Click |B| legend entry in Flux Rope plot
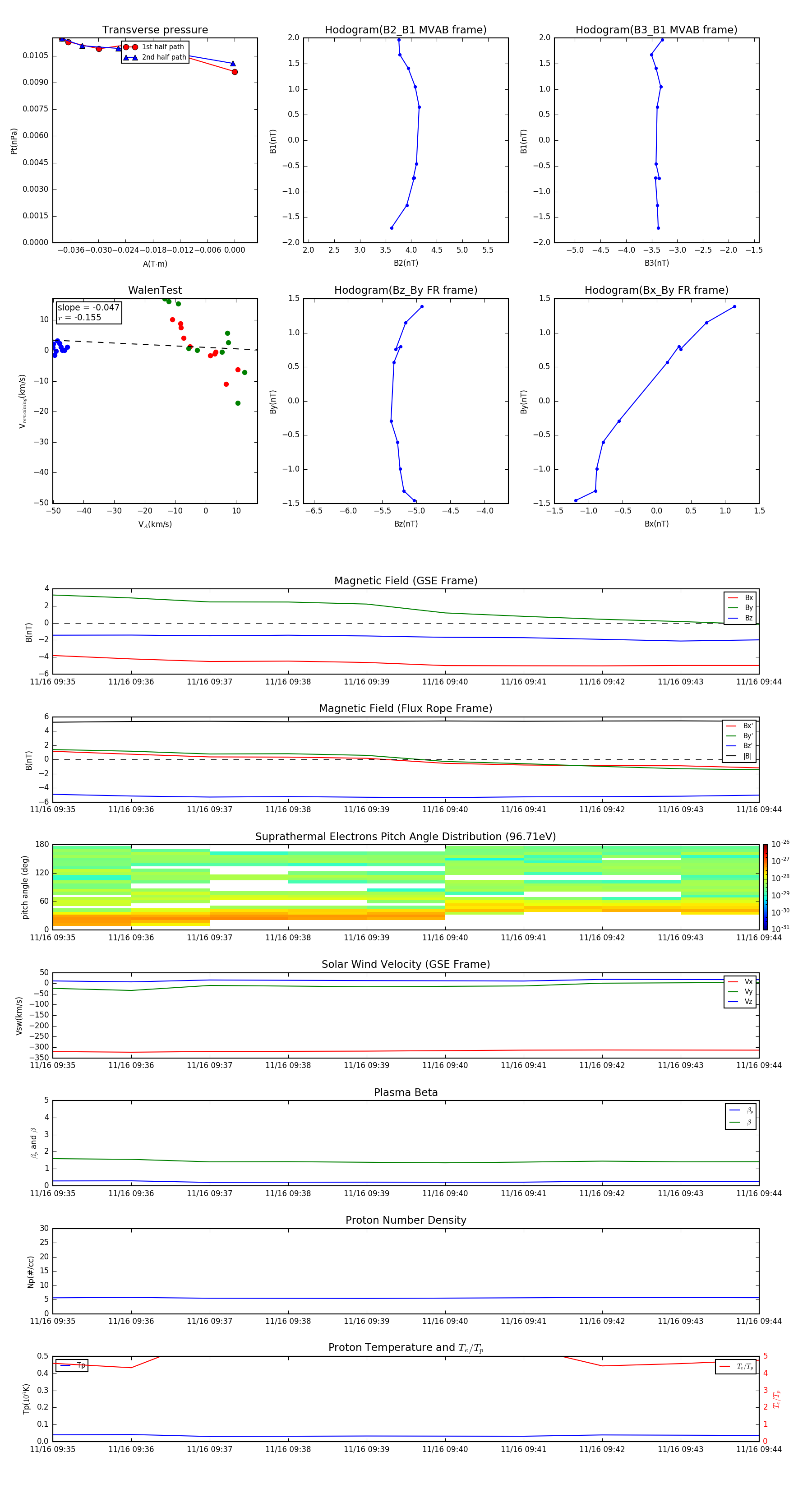Image resolution: width=812 pixels, height=1489 pixels. click(740, 756)
